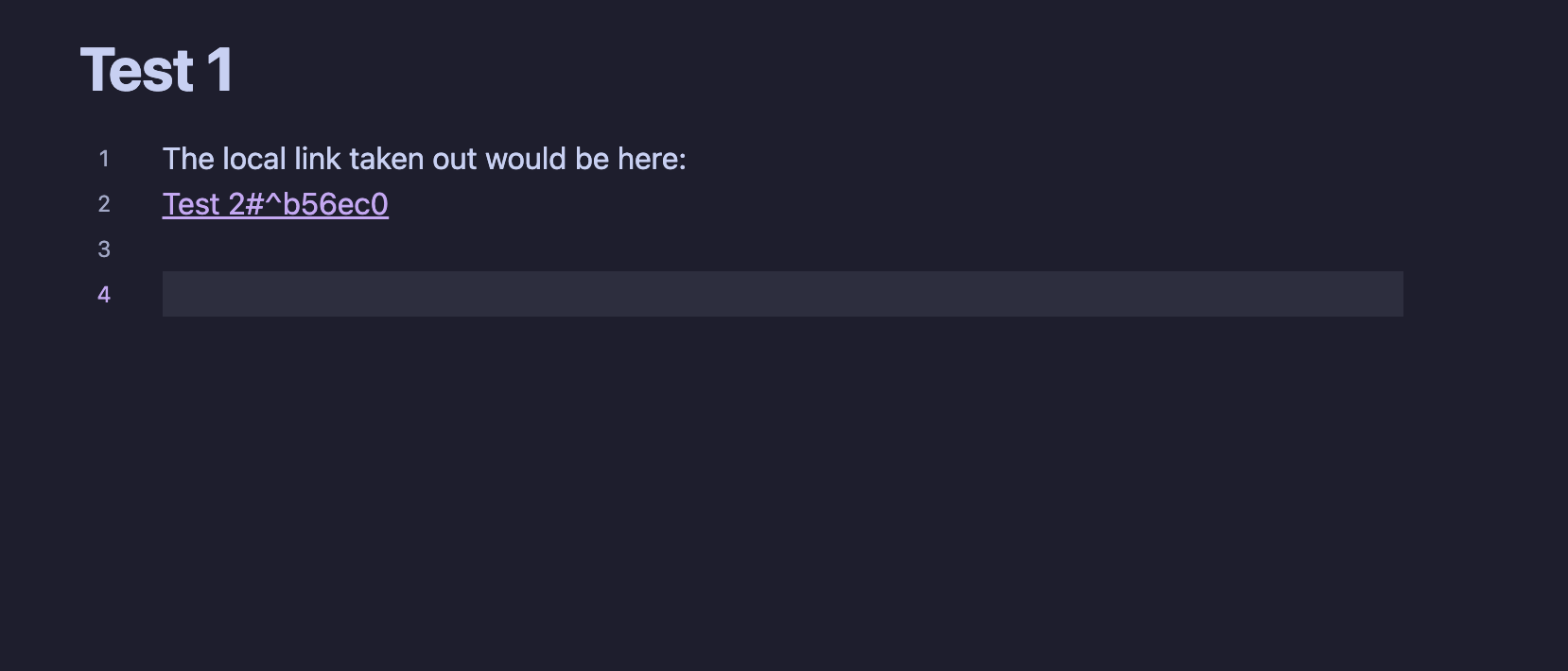Click the digit "1" in the title

click(219, 70)
